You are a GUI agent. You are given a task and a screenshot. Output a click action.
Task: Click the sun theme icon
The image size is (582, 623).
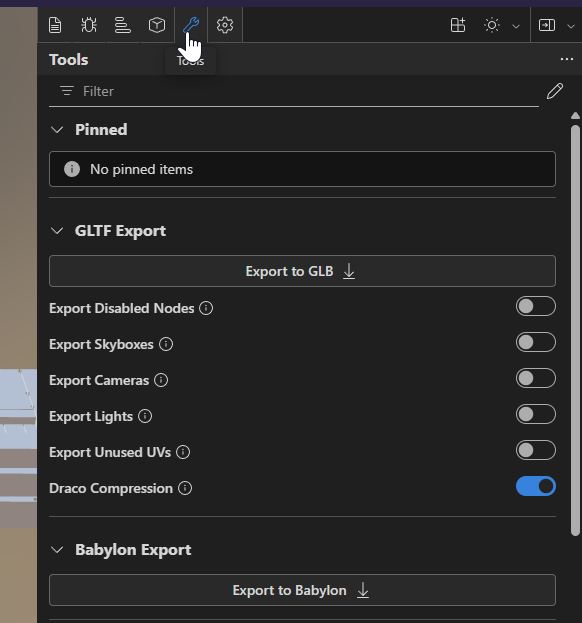pyautogui.click(x=492, y=25)
